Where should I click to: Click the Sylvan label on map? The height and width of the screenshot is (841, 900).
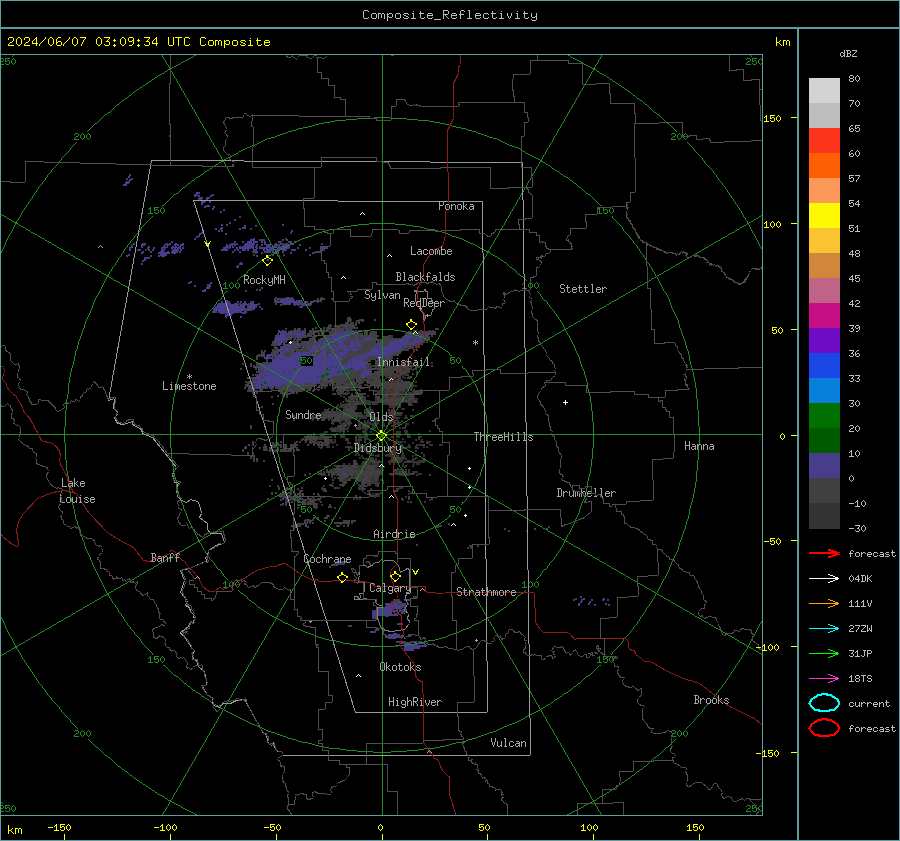(x=382, y=295)
